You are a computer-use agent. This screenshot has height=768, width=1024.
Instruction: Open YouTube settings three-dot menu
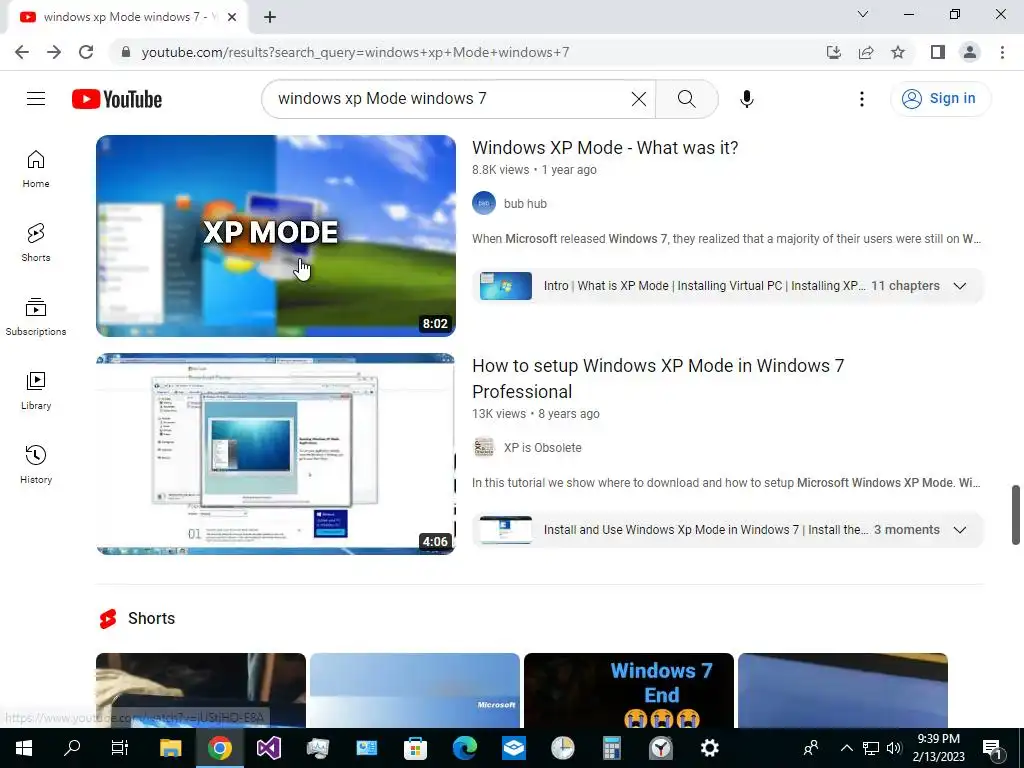861,99
